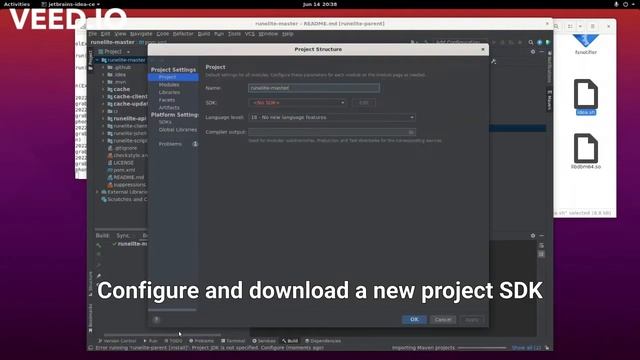Screen dimensions: 640x360
Task: Open the Services tool window tab
Action: 264,340
